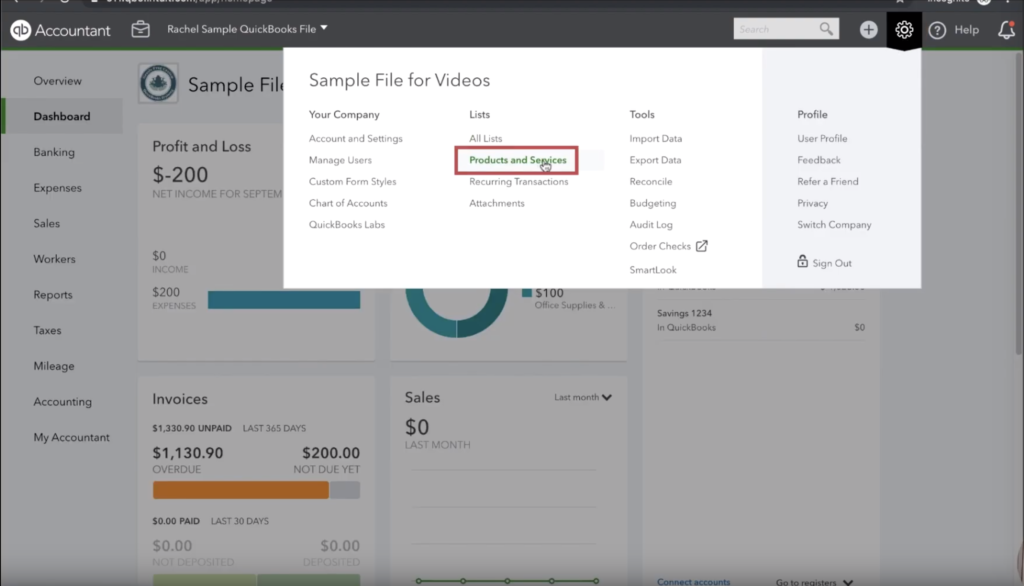This screenshot has width=1024, height=586.
Task: Expand the Go to registers dropdown
Action: (814, 581)
